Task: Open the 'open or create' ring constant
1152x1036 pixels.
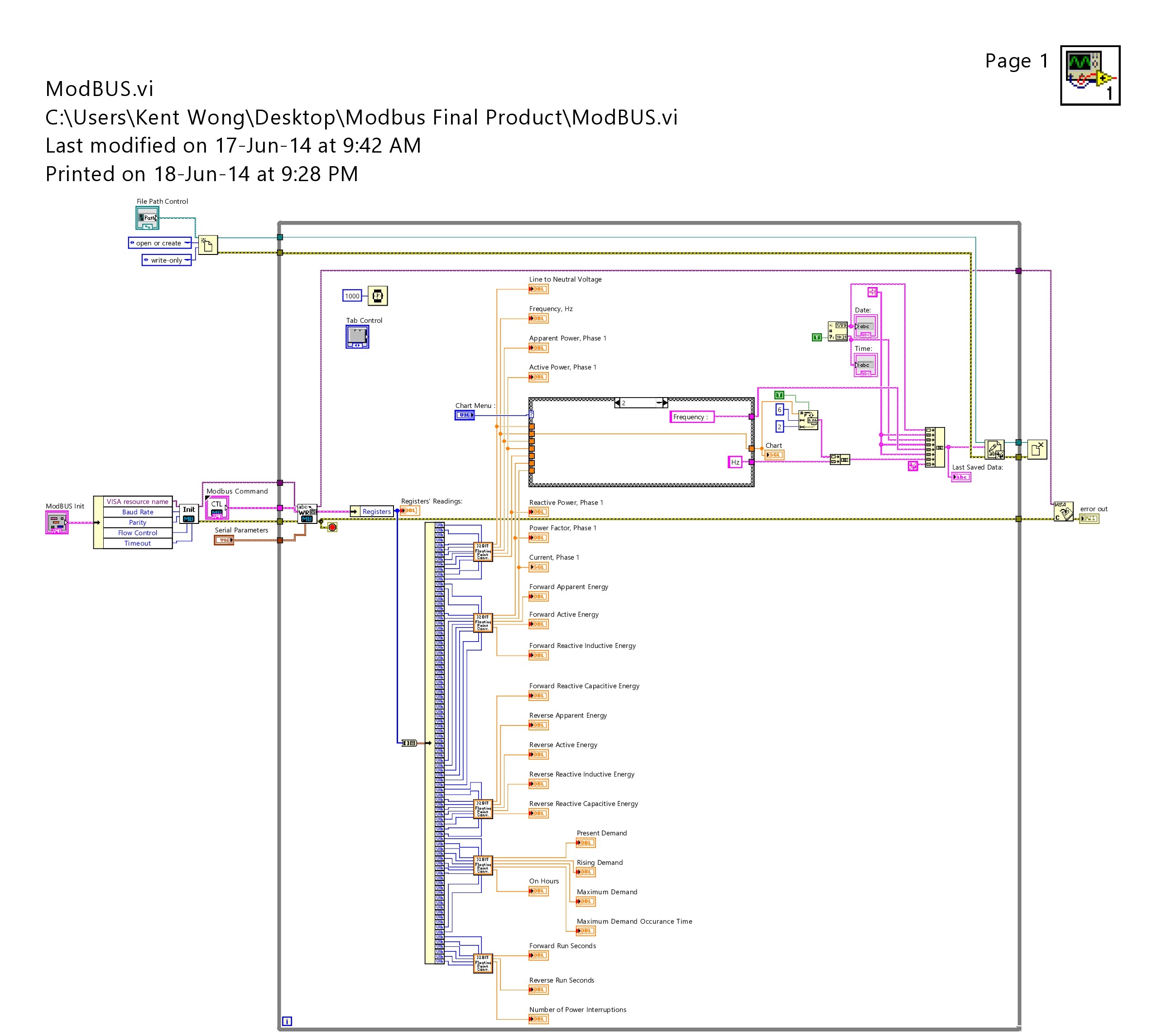Action: tap(158, 243)
